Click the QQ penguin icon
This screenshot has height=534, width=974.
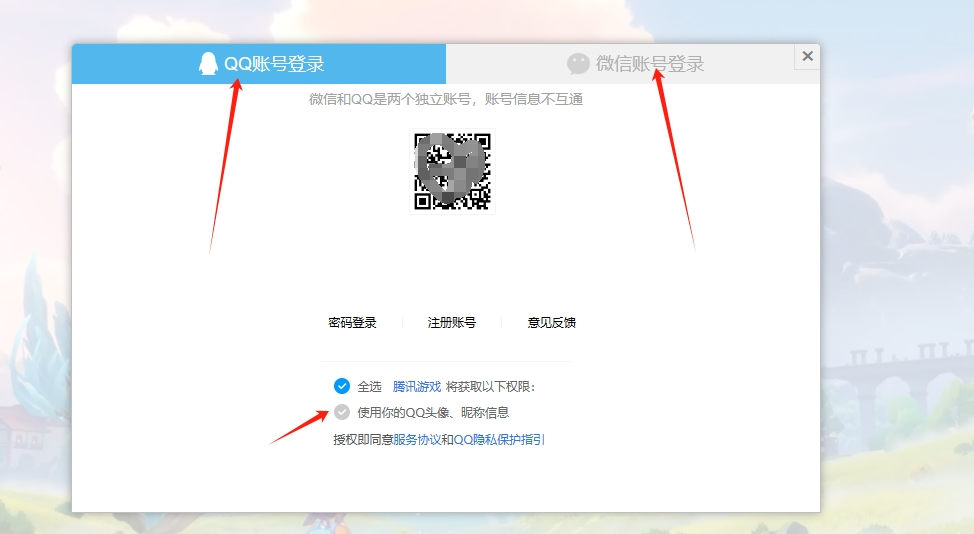point(208,63)
